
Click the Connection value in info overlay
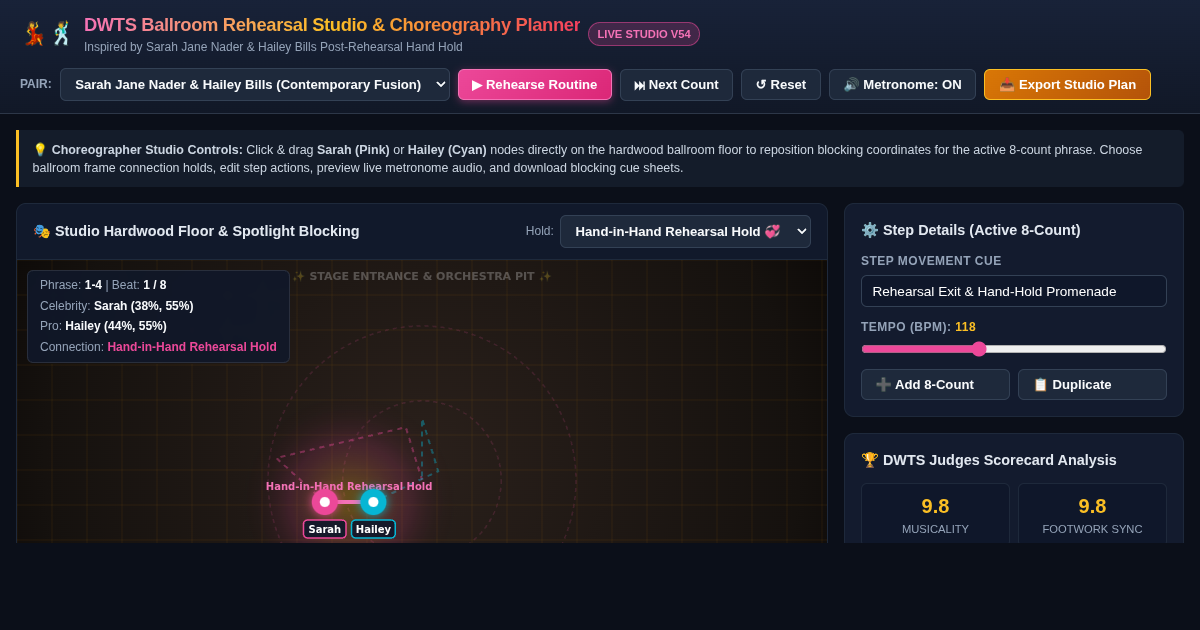(x=192, y=347)
